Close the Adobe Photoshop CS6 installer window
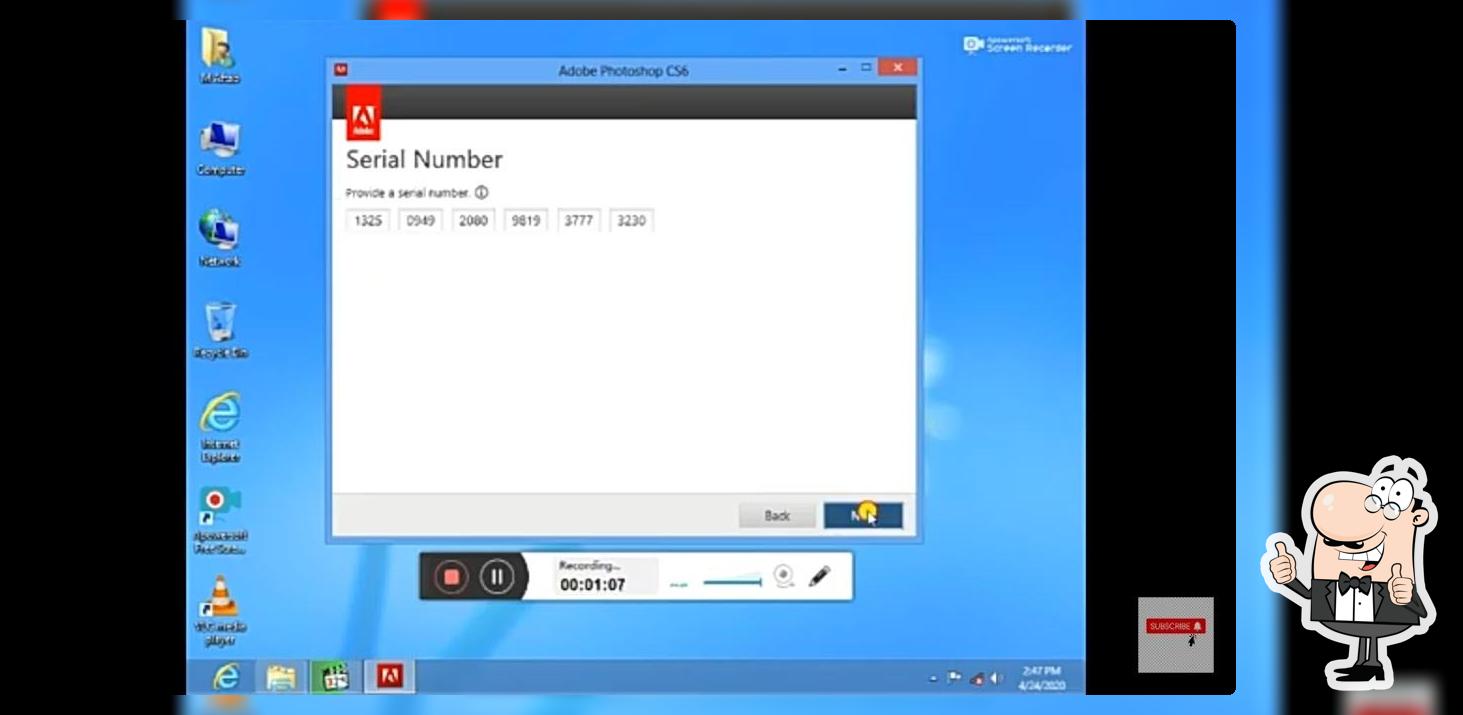This screenshot has width=1463, height=715. coord(898,68)
